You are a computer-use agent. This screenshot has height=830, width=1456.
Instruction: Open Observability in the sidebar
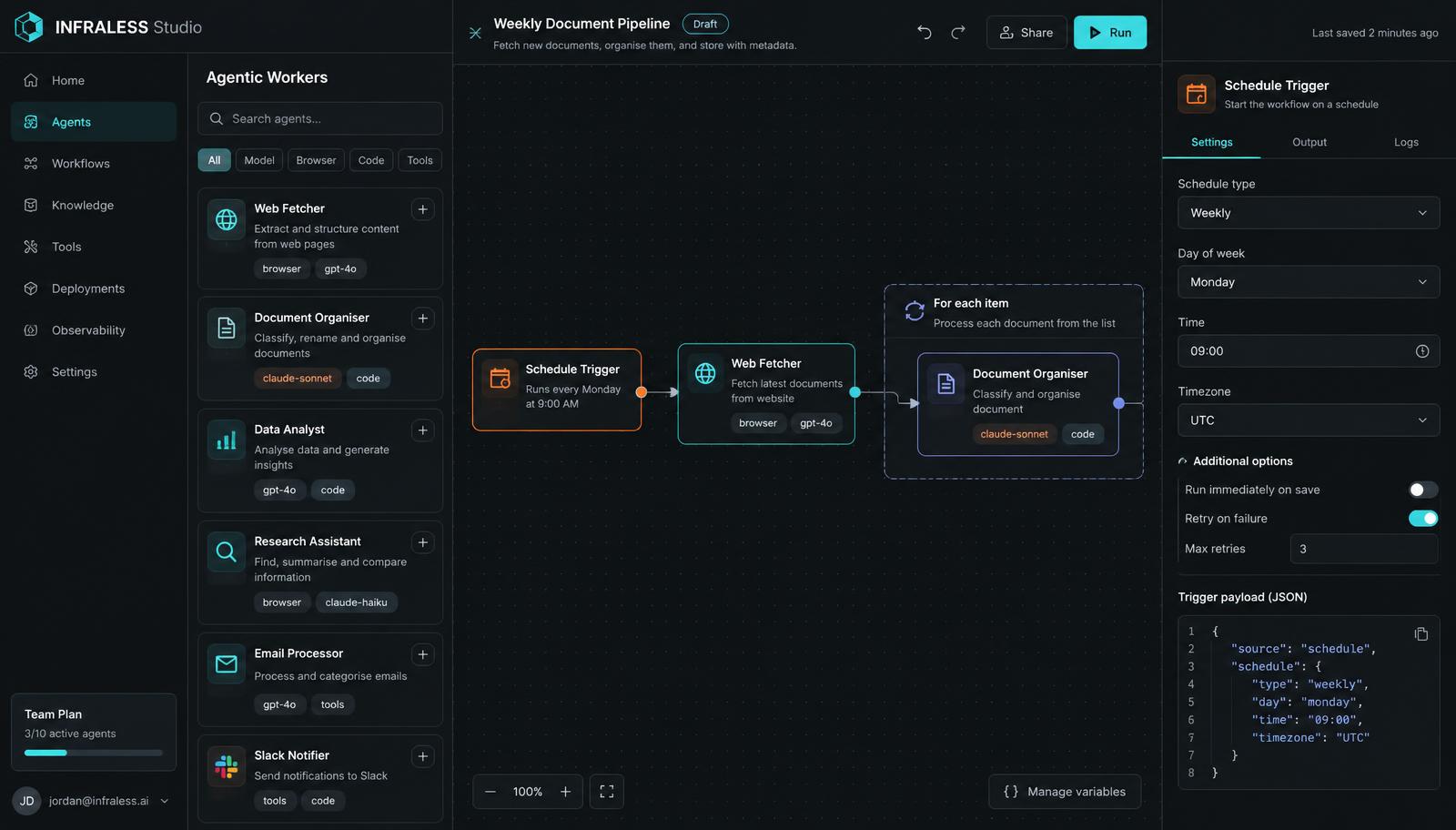(94, 330)
